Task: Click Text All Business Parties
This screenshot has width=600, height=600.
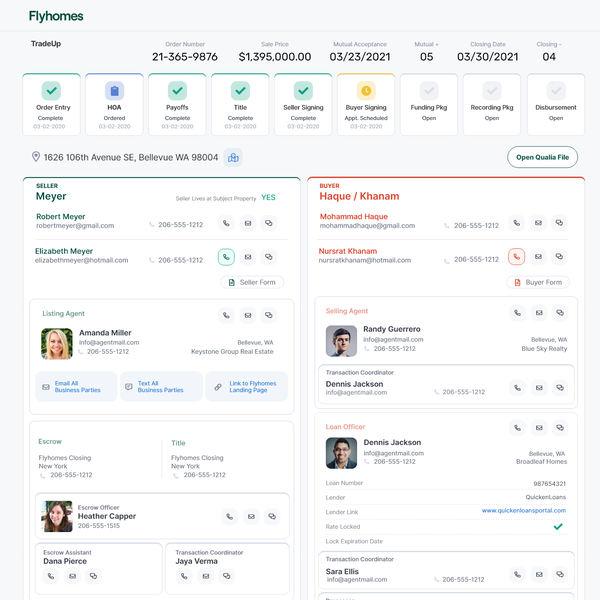Action: point(161,386)
